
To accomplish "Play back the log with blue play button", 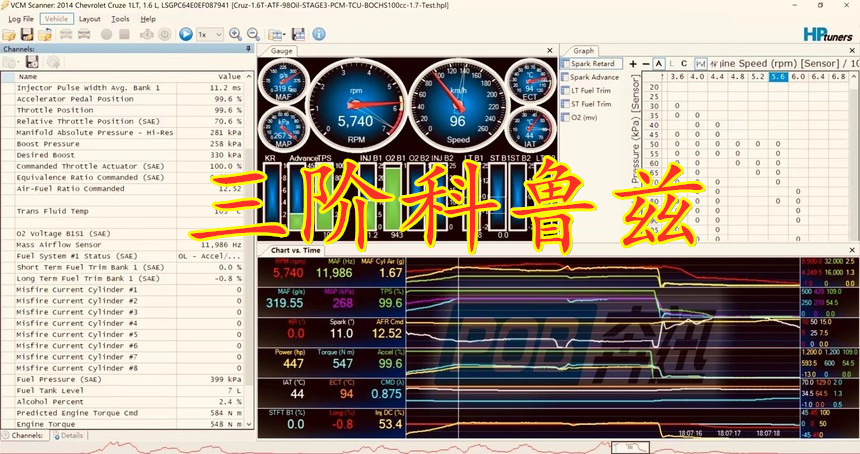I will coord(186,35).
